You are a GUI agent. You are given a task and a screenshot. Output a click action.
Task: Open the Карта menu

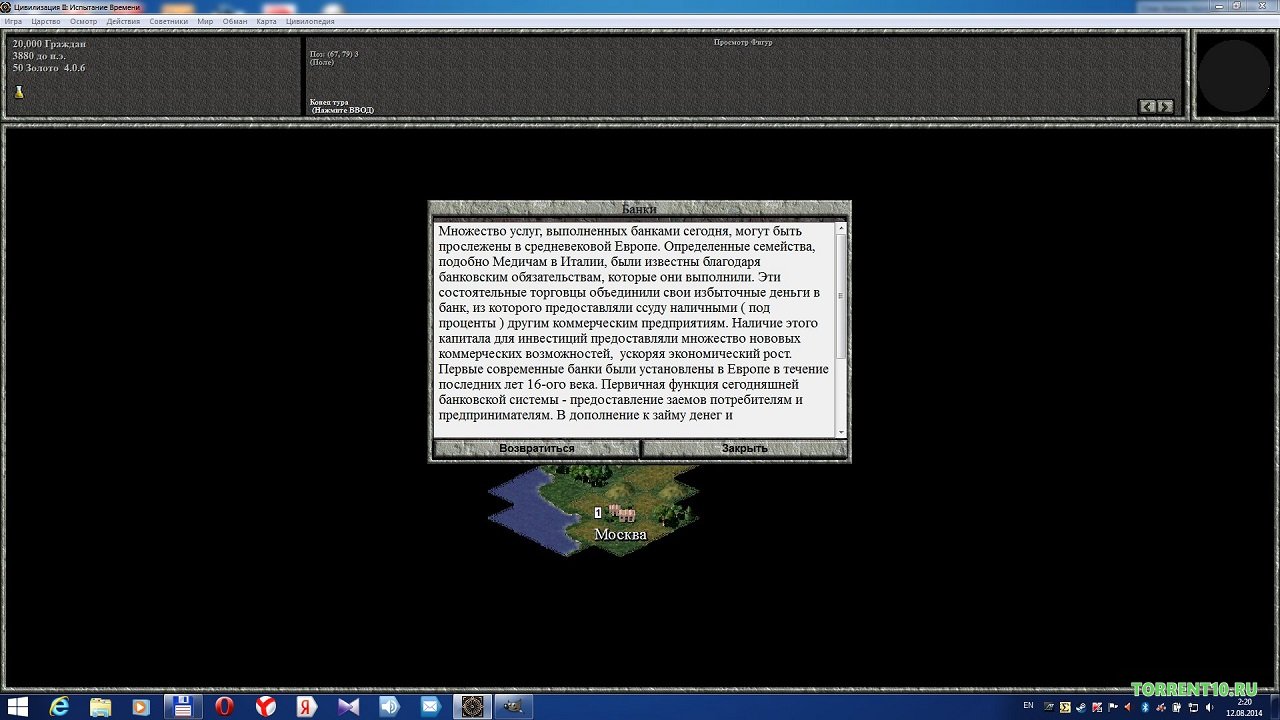coord(266,21)
